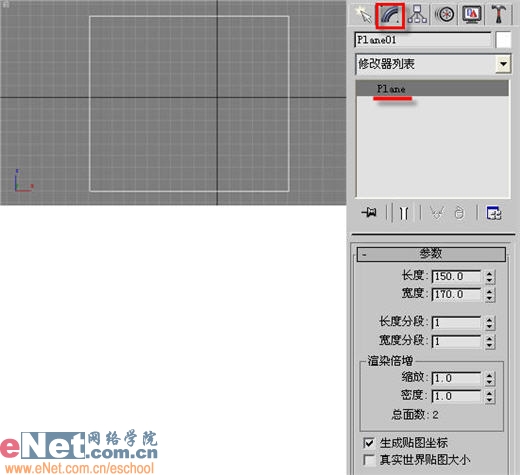Open the Create command panel tab
This screenshot has width=520, height=475.
click(363, 15)
